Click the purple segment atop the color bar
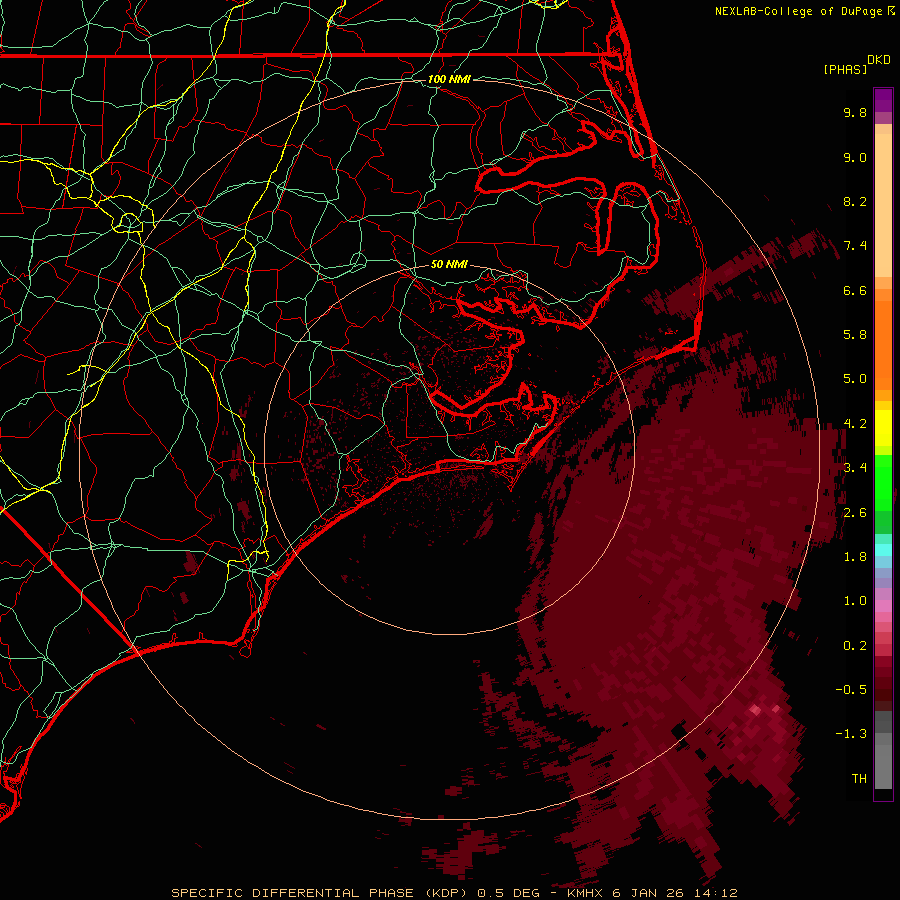The image size is (900, 900). tap(883, 101)
